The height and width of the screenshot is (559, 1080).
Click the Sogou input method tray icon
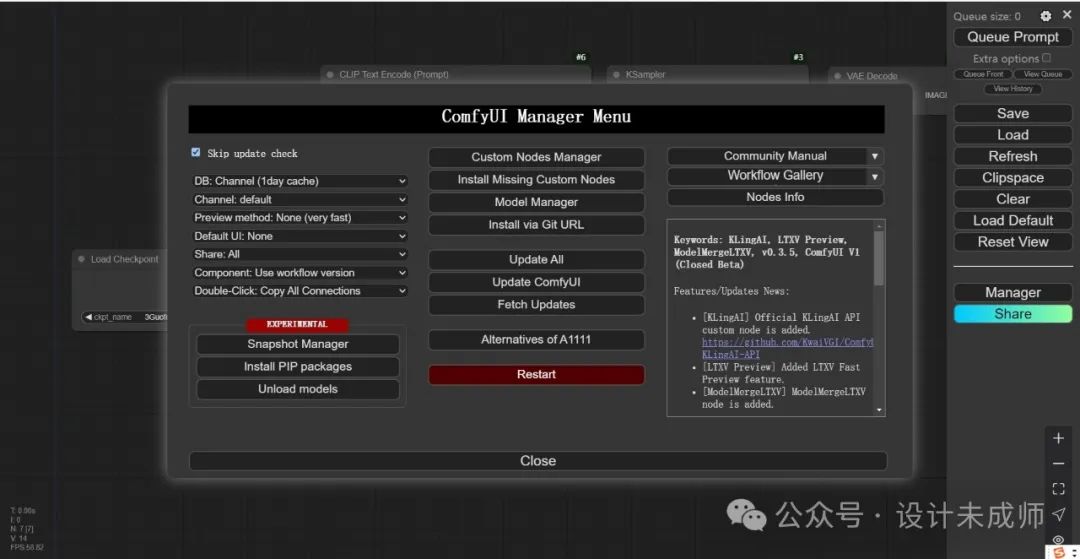pyautogui.click(x=1059, y=553)
